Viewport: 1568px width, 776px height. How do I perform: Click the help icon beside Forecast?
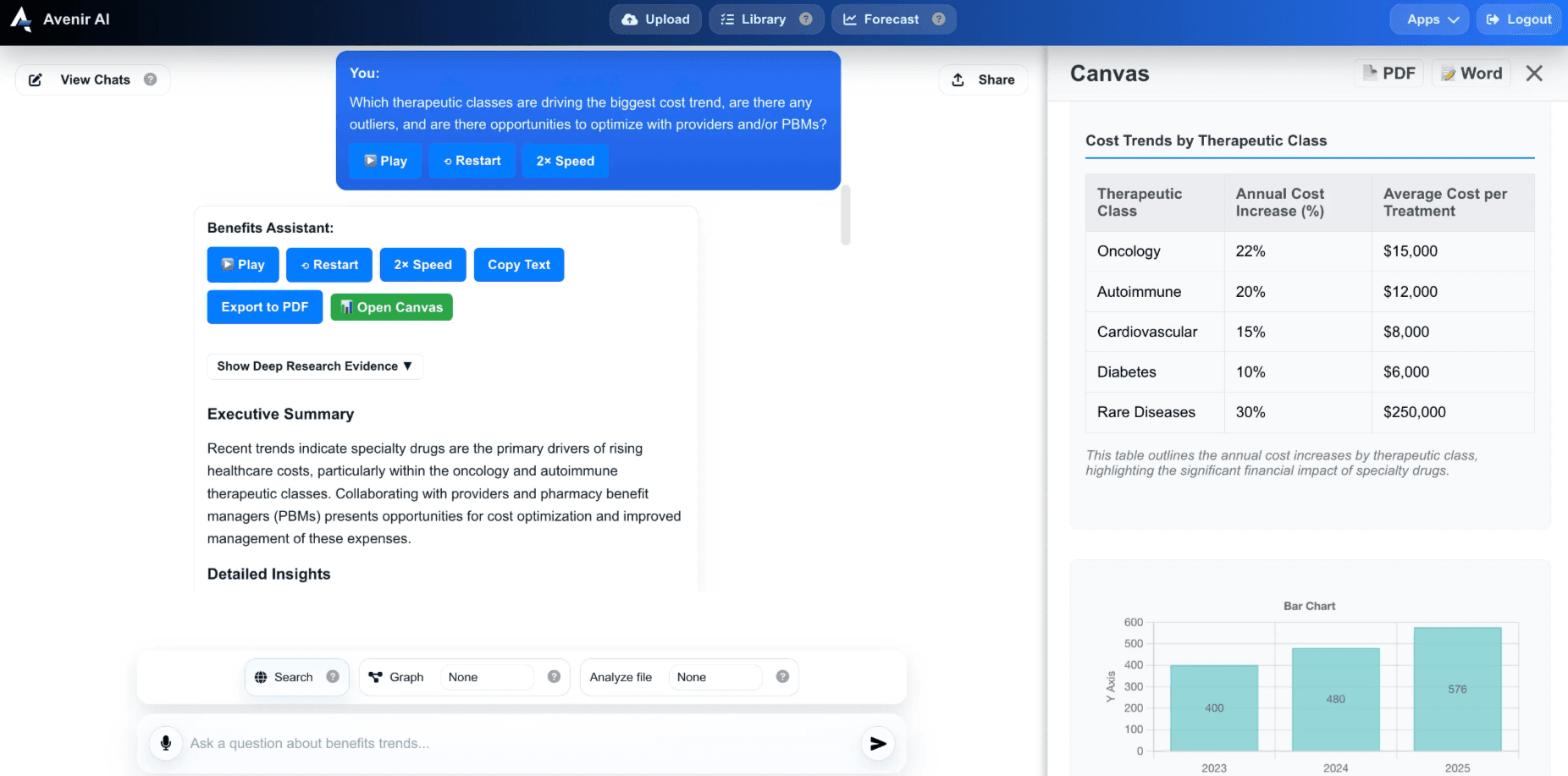(x=938, y=19)
